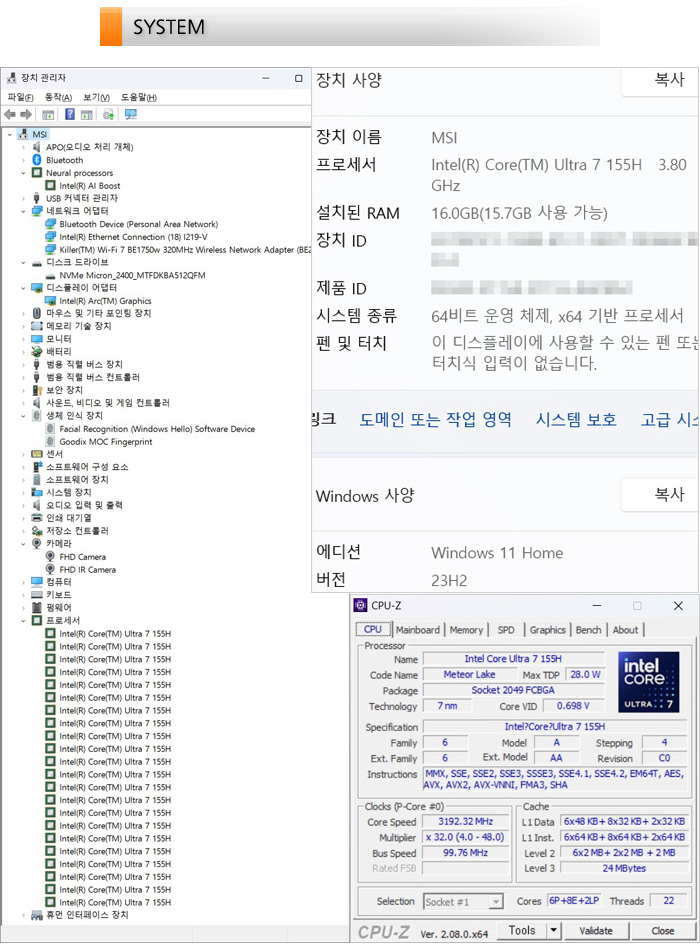The height and width of the screenshot is (948, 700).
Task: Click the 배터리 battery category icon
Action: (x=36, y=351)
